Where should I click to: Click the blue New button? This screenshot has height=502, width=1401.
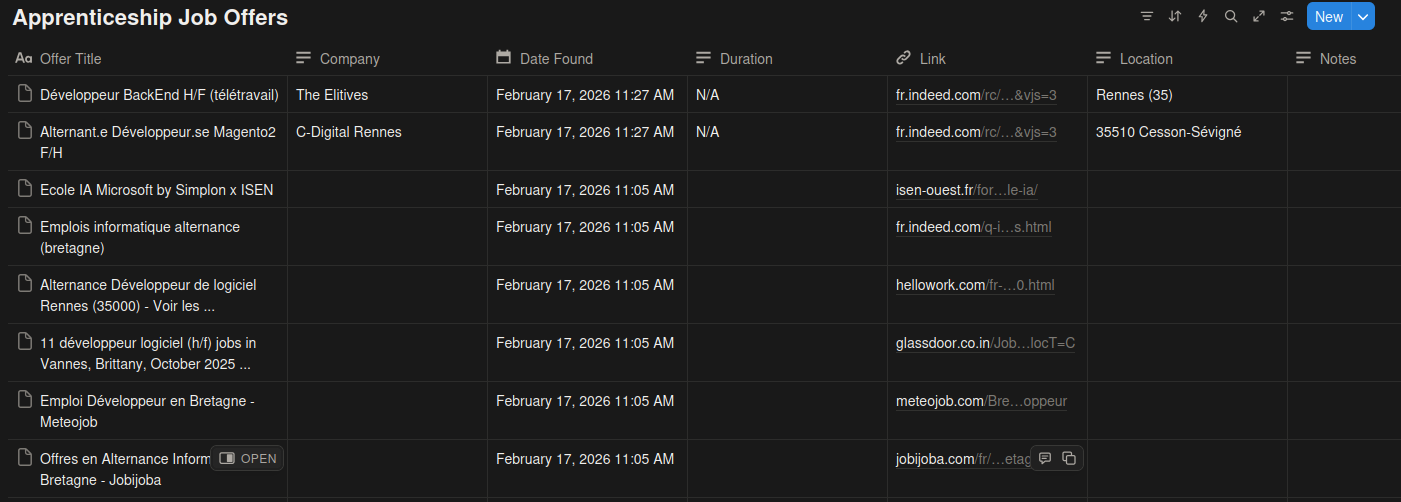tap(1328, 16)
